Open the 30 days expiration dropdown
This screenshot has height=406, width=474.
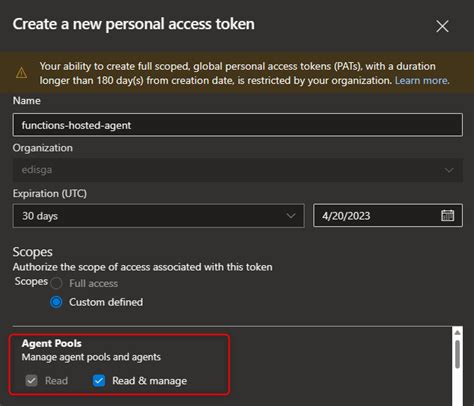click(159, 216)
